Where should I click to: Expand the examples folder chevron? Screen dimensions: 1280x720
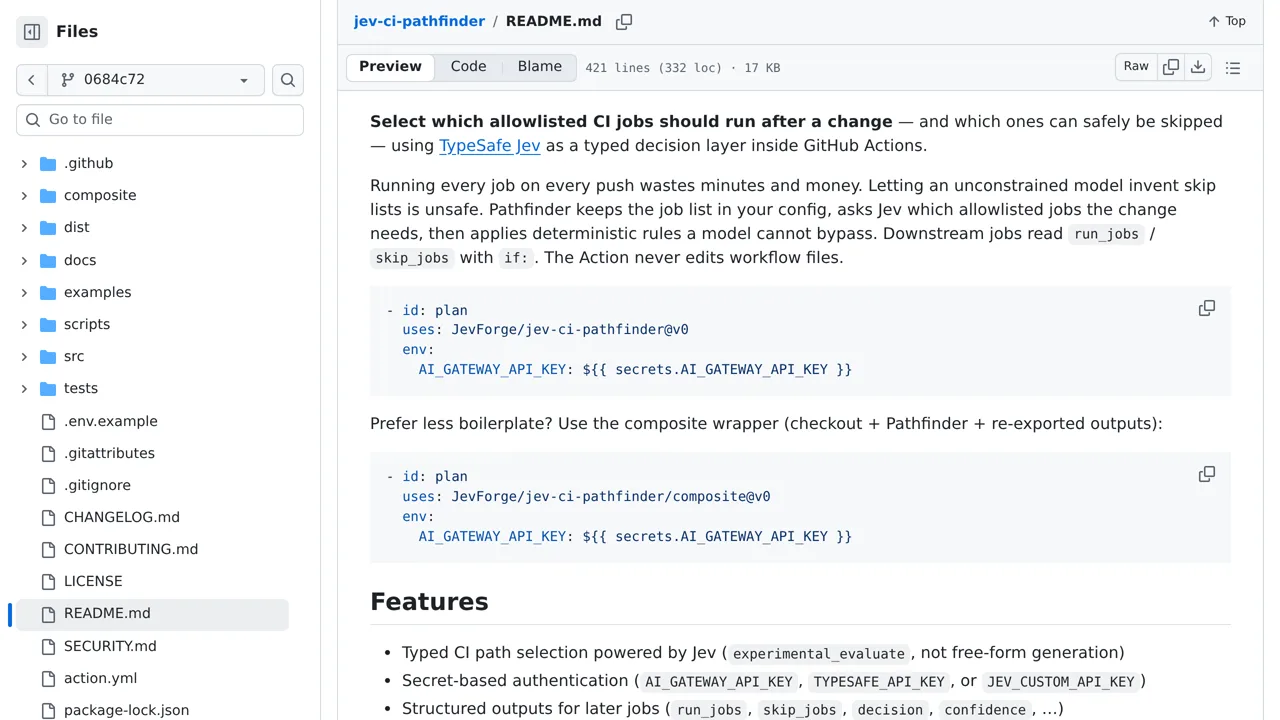click(24, 293)
